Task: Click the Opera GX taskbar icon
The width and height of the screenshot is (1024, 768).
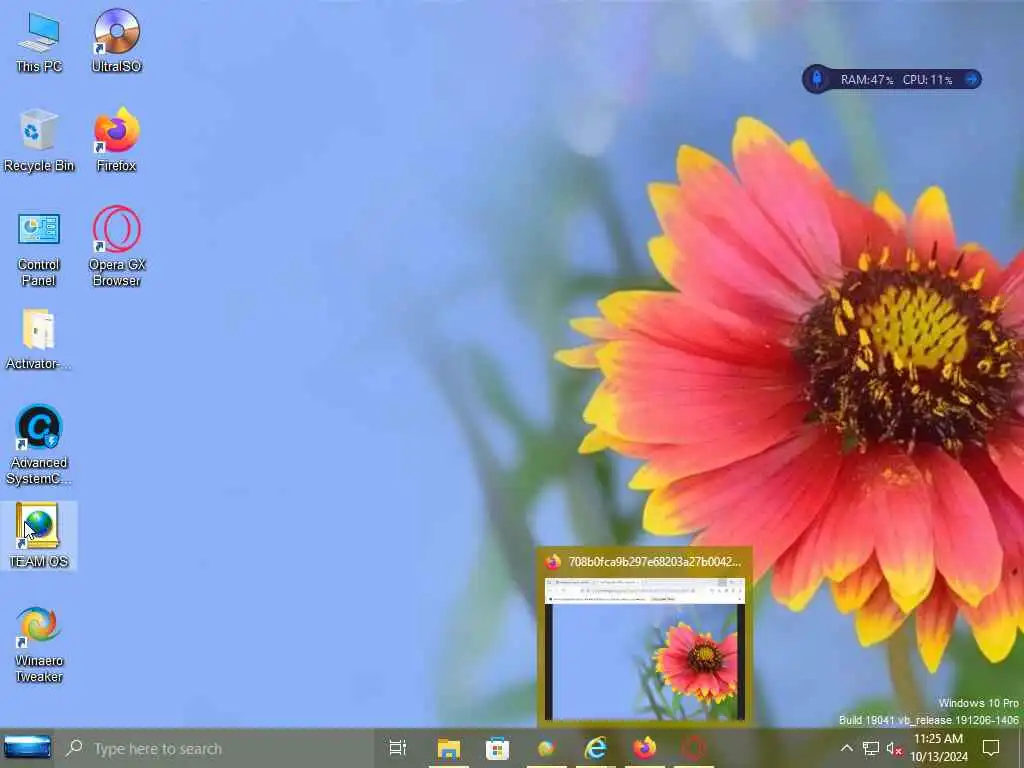Action: 694,748
